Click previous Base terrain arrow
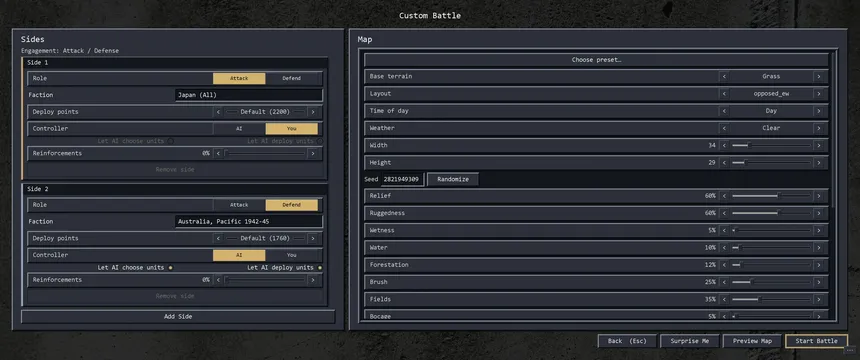The image size is (860, 360). (724, 77)
